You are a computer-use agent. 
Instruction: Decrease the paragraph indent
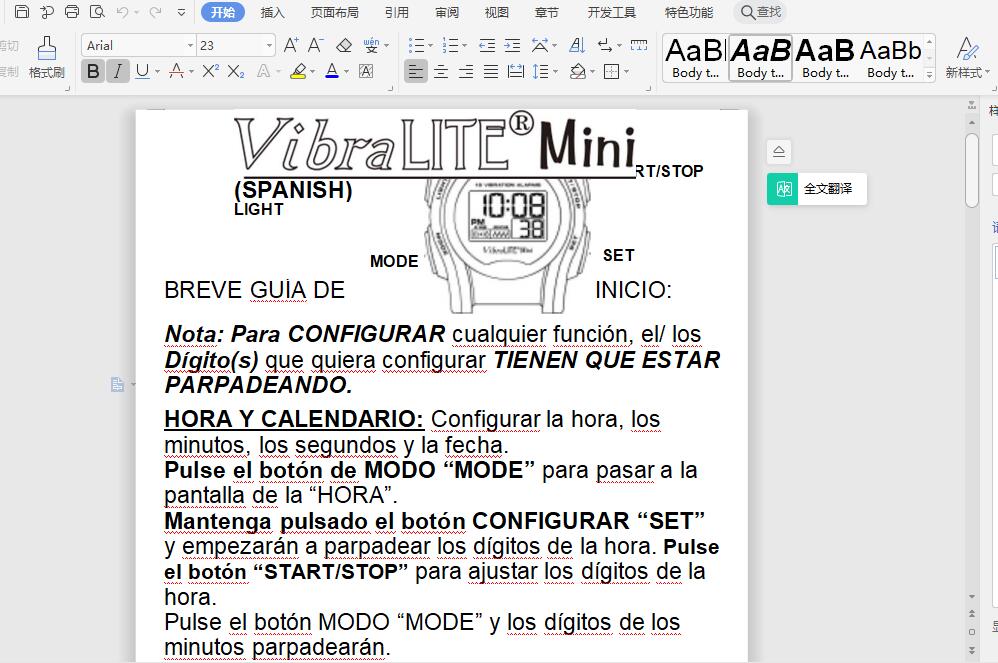point(487,45)
